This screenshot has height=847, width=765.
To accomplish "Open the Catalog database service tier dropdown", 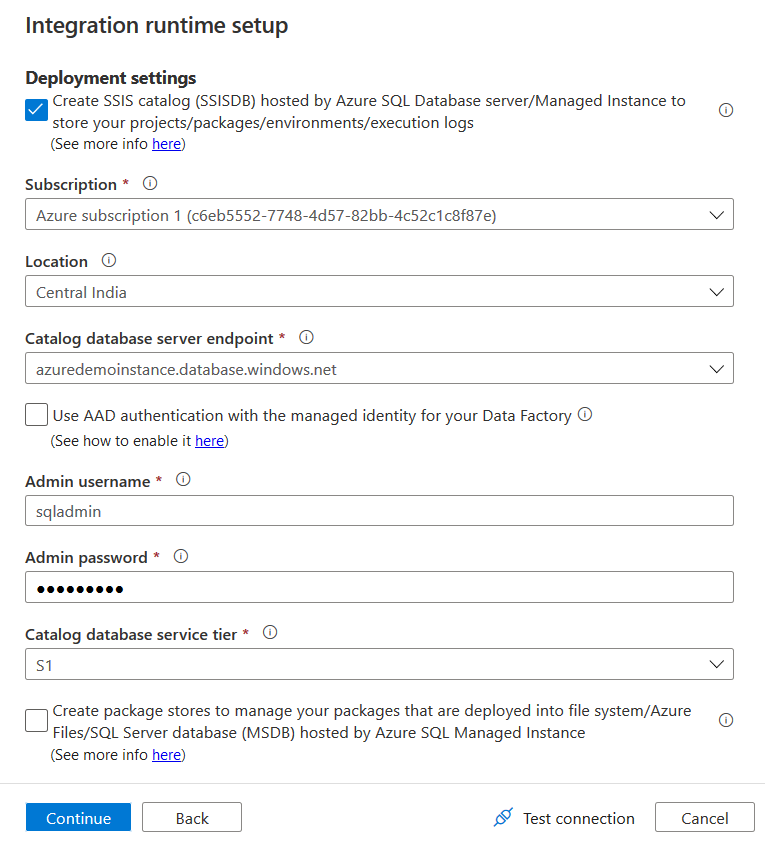I will click(379, 664).
